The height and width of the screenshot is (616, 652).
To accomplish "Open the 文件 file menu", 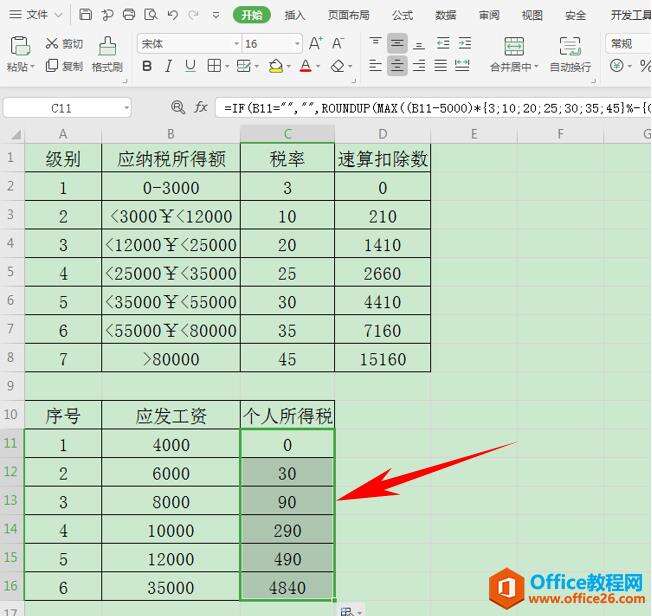I will coord(35,15).
